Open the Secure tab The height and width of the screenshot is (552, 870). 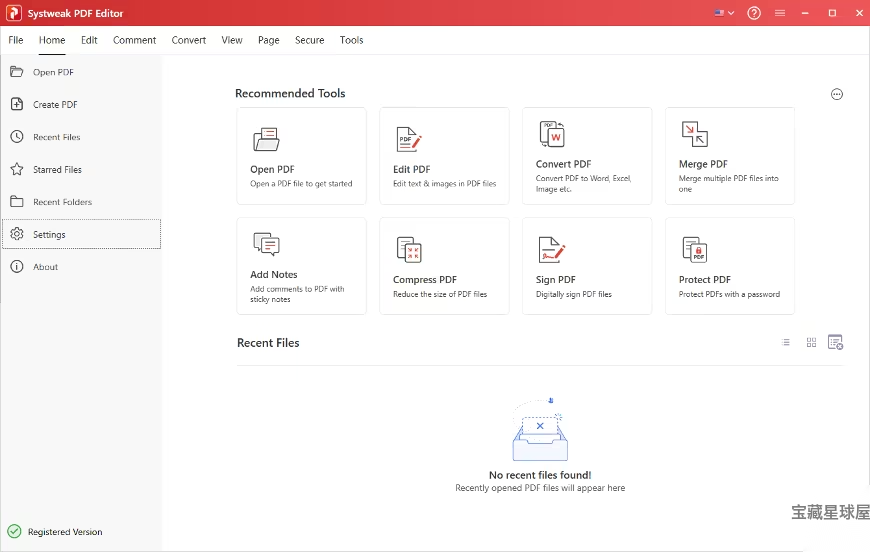(310, 40)
